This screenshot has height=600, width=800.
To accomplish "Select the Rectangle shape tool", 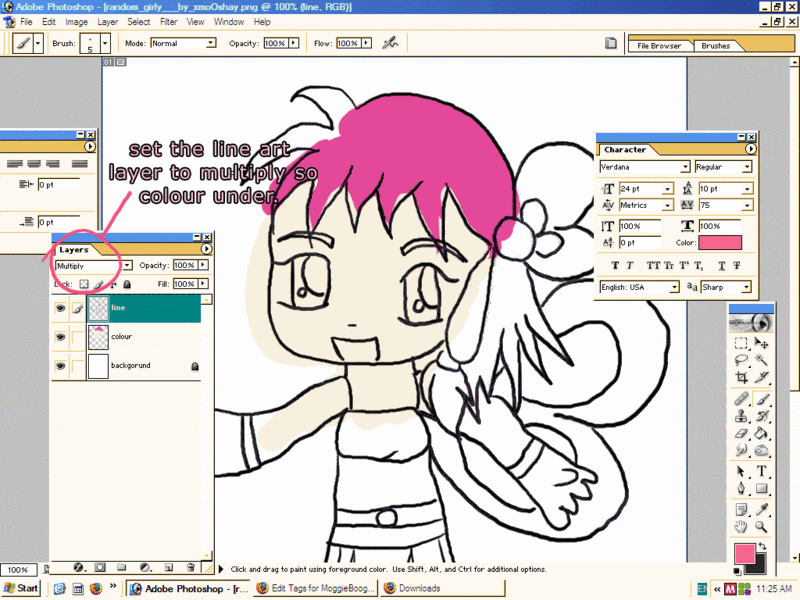I will pos(761,489).
